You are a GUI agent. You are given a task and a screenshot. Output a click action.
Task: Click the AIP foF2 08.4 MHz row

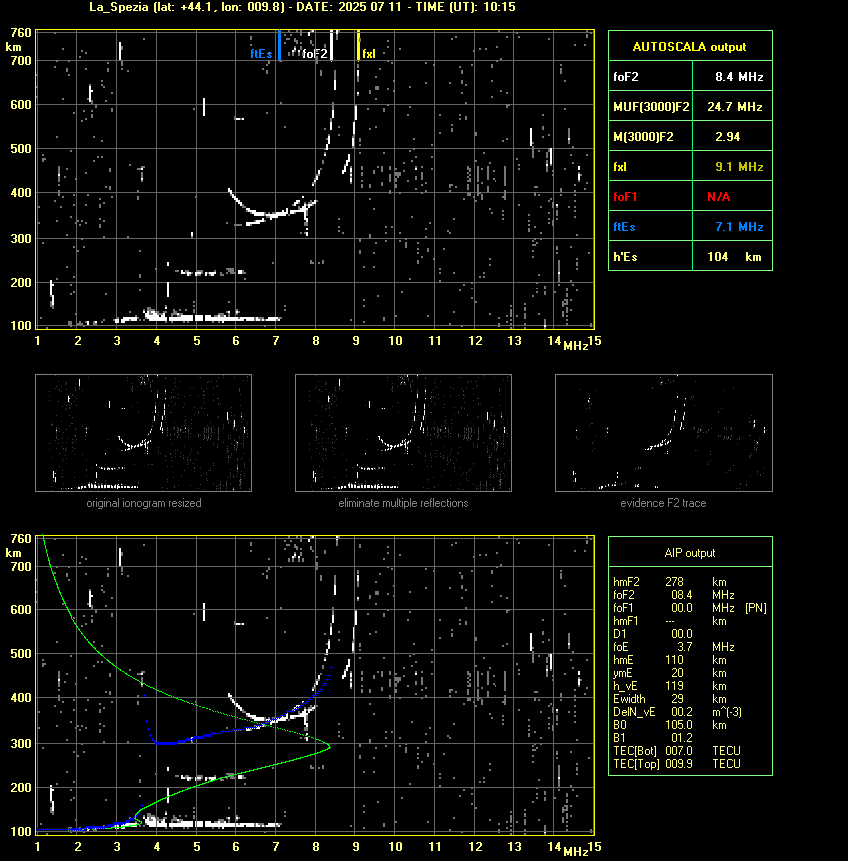coord(674,595)
